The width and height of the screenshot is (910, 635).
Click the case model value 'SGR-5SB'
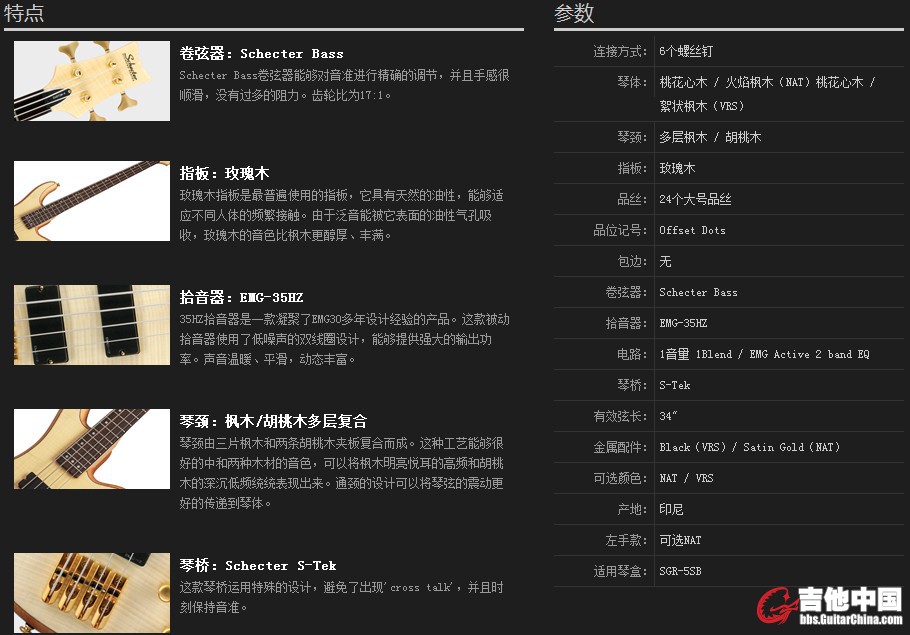[680, 571]
